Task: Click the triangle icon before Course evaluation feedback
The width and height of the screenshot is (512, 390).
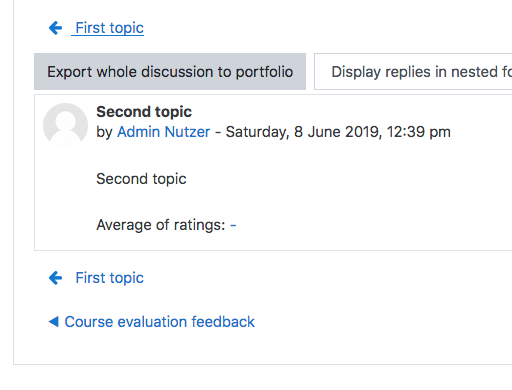Action: coord(54,322)
